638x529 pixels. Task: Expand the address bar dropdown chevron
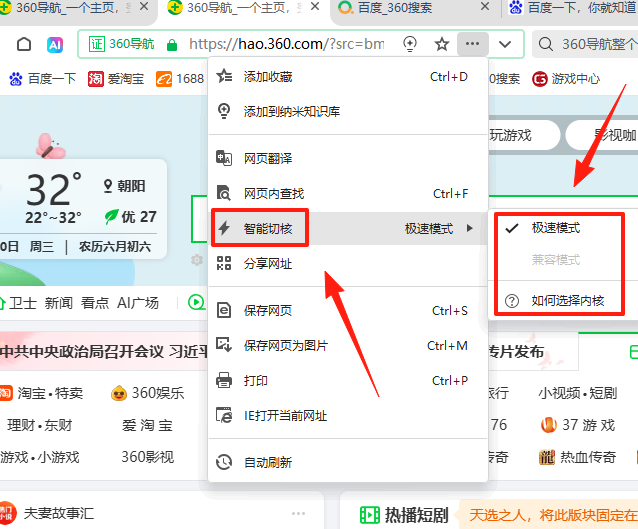505,44
